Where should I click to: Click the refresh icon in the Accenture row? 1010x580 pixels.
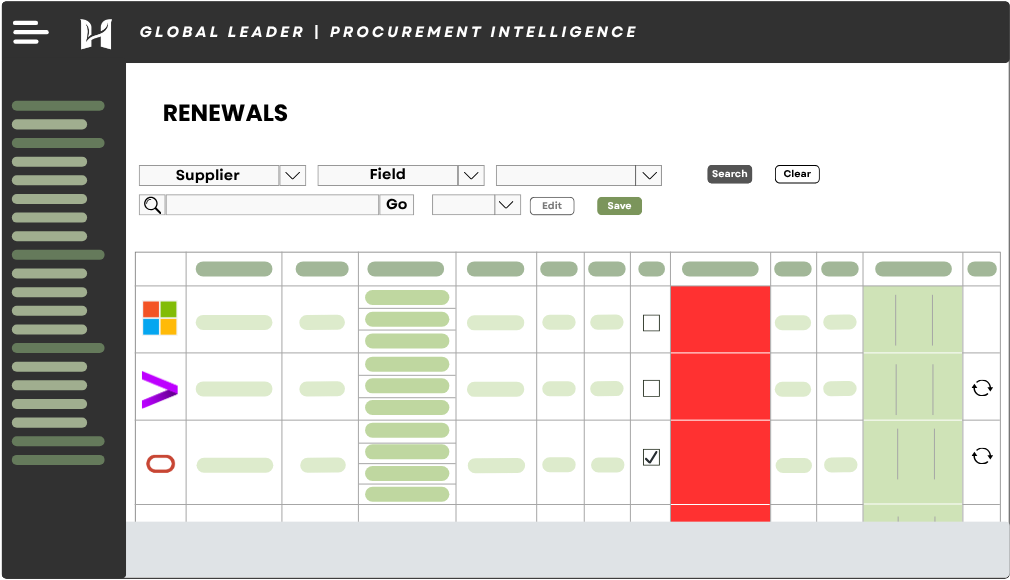click(x=982, y=388)
